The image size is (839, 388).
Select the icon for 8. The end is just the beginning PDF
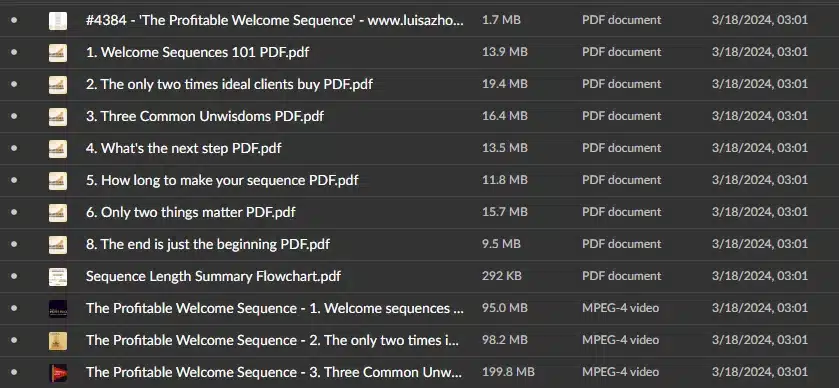[x=58, y=245]
